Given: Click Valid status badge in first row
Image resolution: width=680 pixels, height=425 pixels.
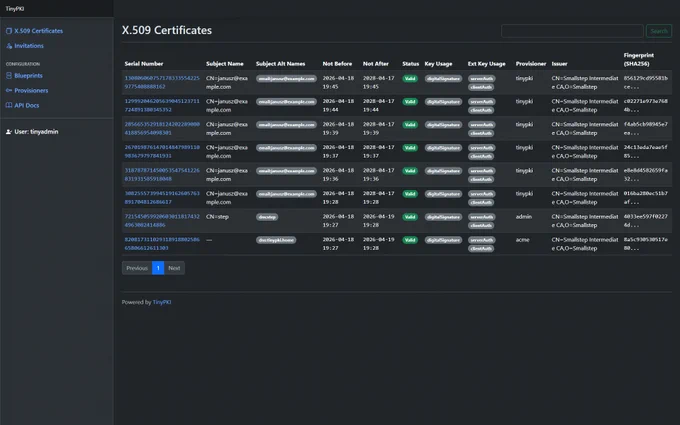Looking at the screenshot, I should [410, 78].
